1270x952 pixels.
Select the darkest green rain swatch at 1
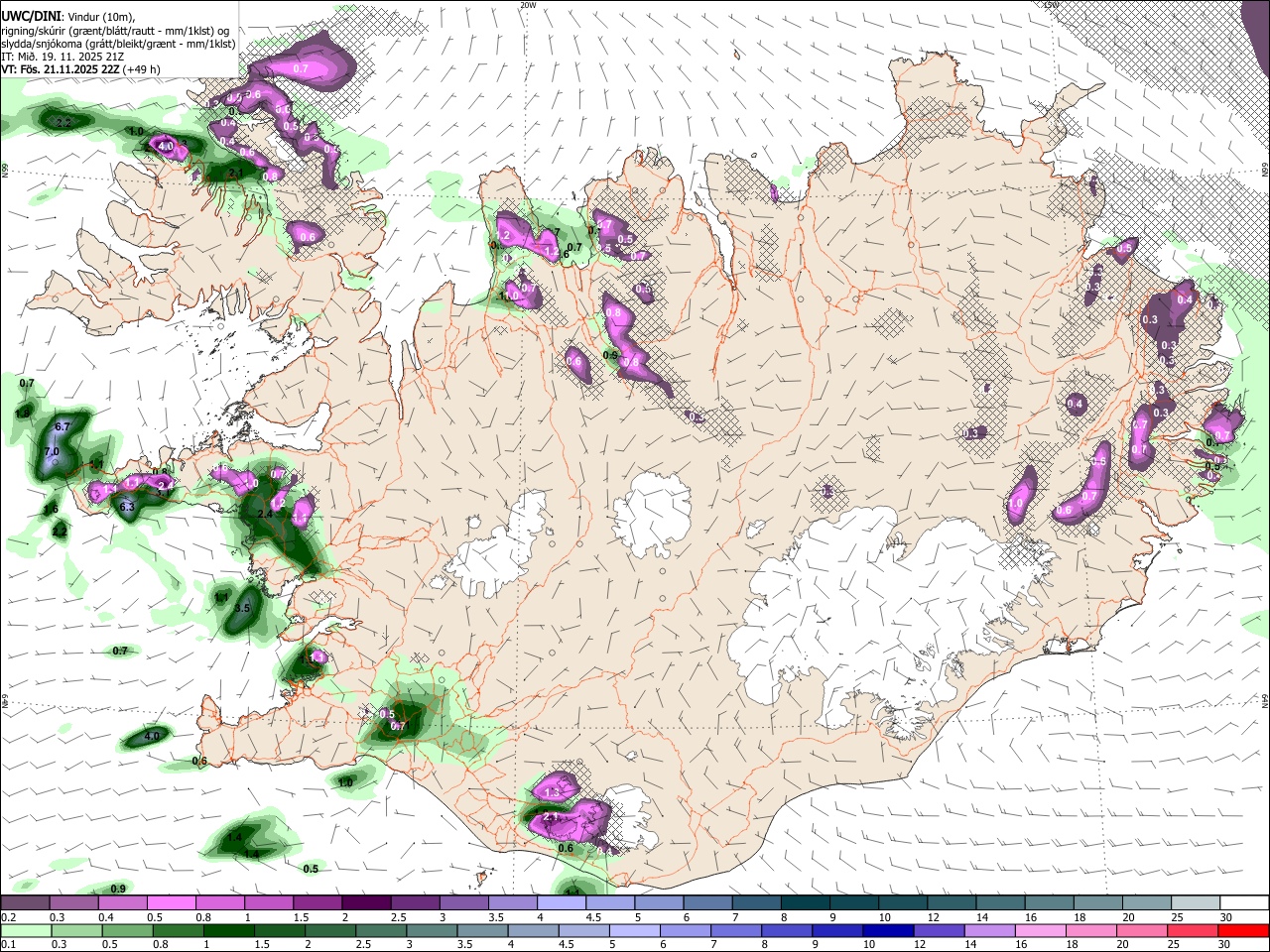pyautogui.click(x=228, y=931)
